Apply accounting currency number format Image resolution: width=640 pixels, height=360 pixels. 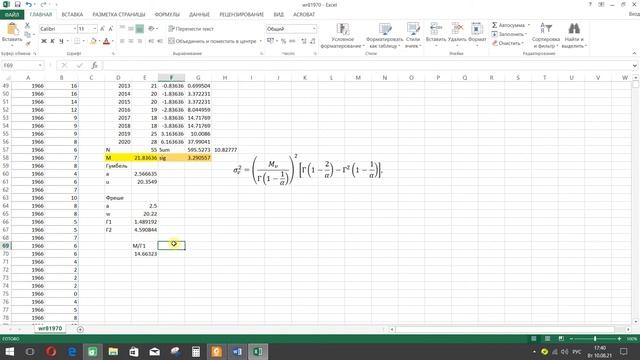(270, 41)
